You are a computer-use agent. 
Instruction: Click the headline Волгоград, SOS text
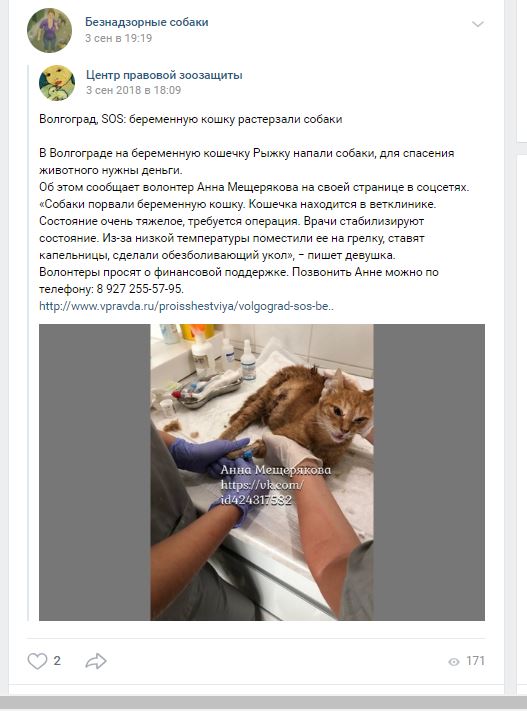pos(190,119)
